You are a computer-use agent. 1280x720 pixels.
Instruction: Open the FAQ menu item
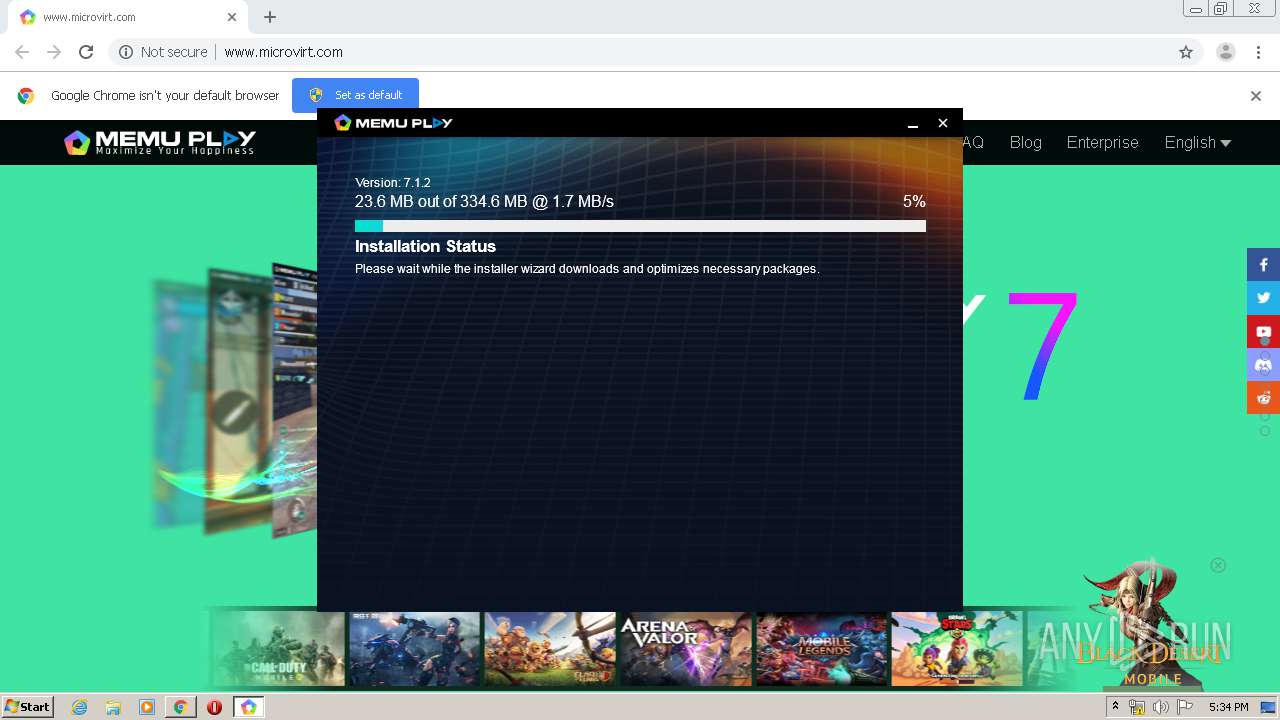coord(973,142)
